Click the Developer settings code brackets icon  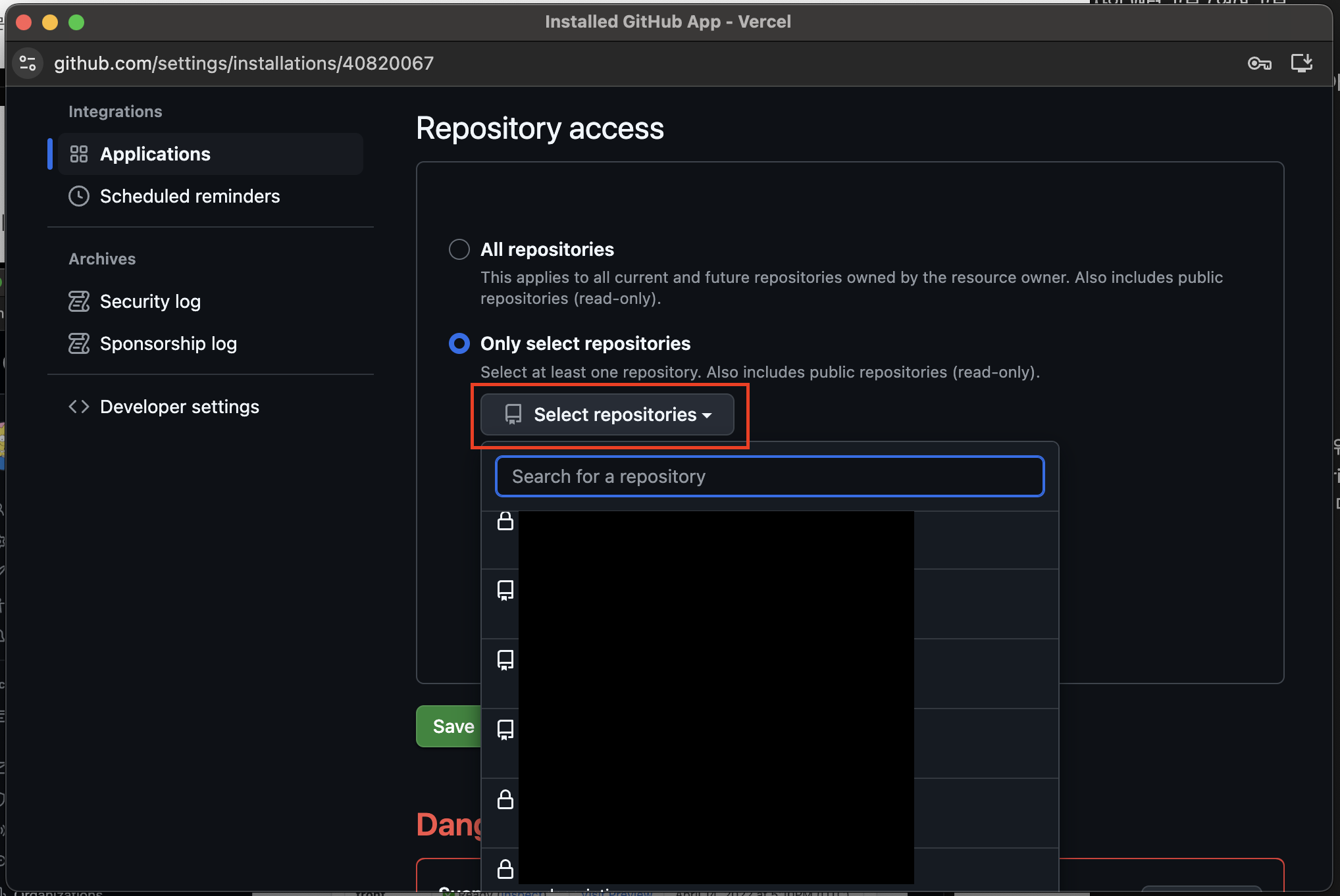pos(79,407)
